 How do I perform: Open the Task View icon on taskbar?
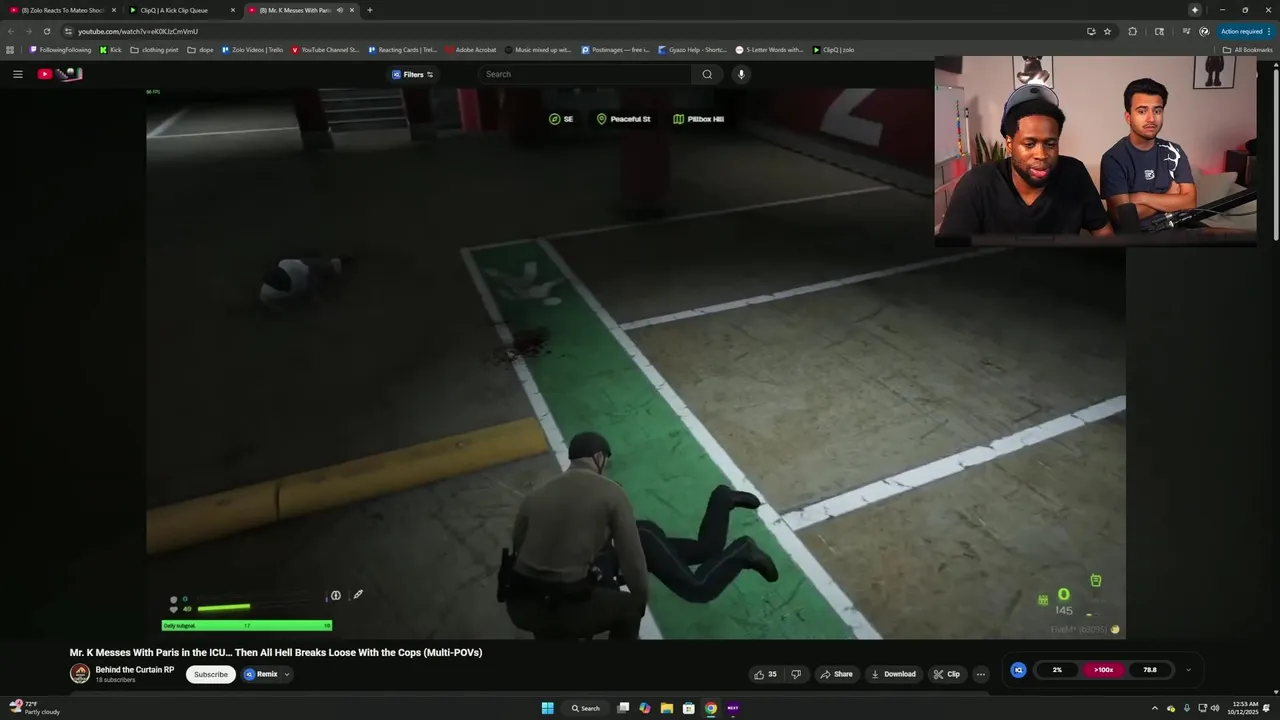click(623, 708)
